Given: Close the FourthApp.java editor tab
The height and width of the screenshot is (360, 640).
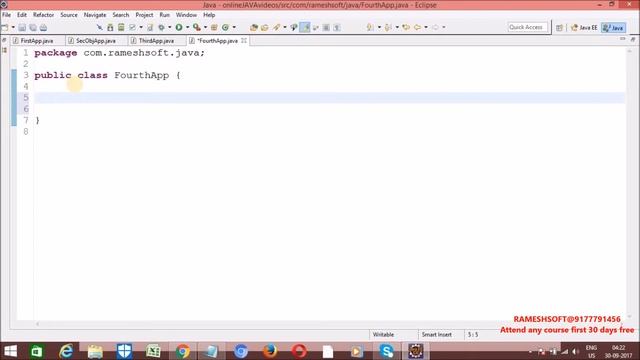Looking at the screenshot, I should point(244,40).
